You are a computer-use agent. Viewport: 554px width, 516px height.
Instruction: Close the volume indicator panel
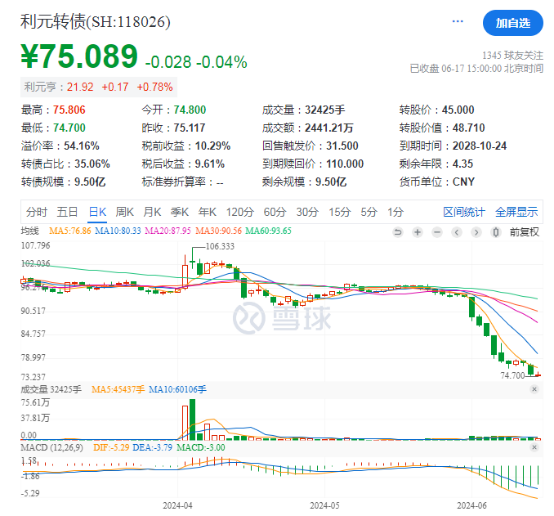534,389
